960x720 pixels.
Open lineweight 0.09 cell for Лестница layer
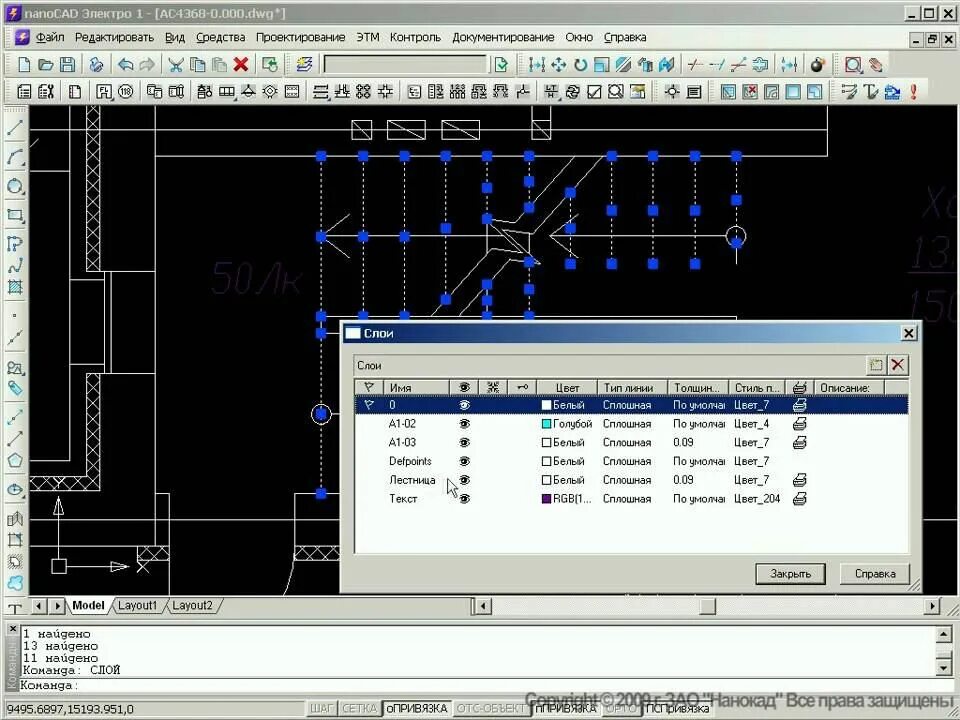click(683, 480)
